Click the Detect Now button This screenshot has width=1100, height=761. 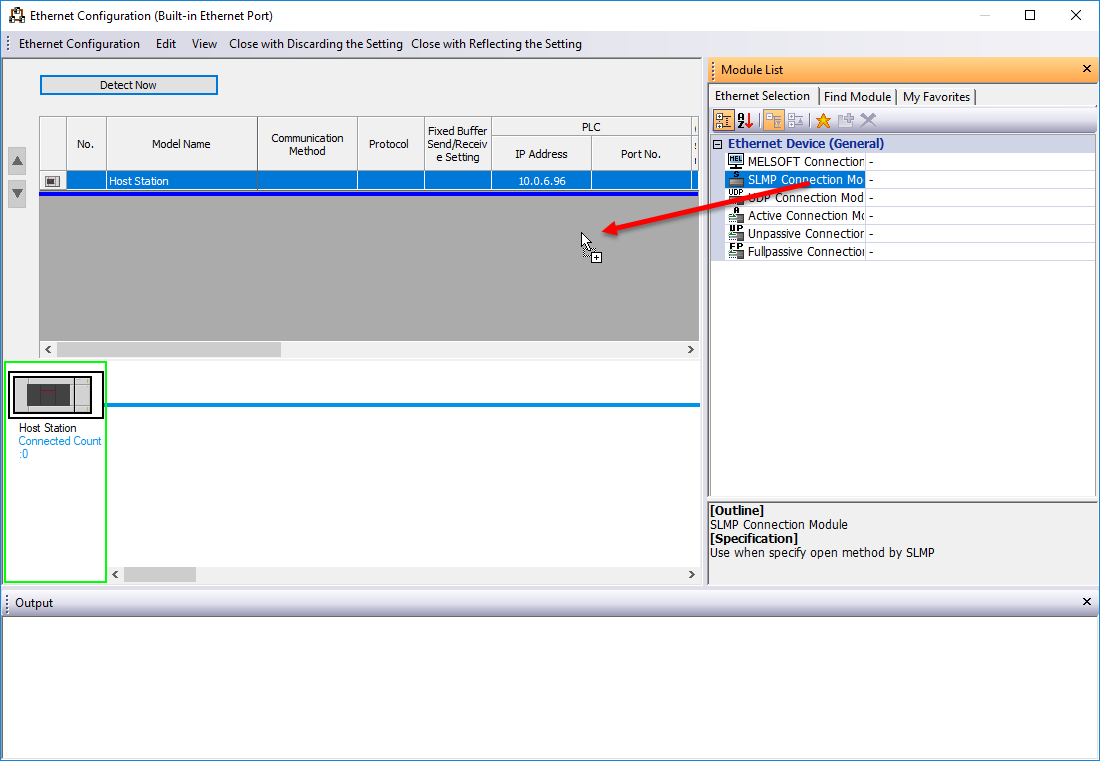(128, 85)
